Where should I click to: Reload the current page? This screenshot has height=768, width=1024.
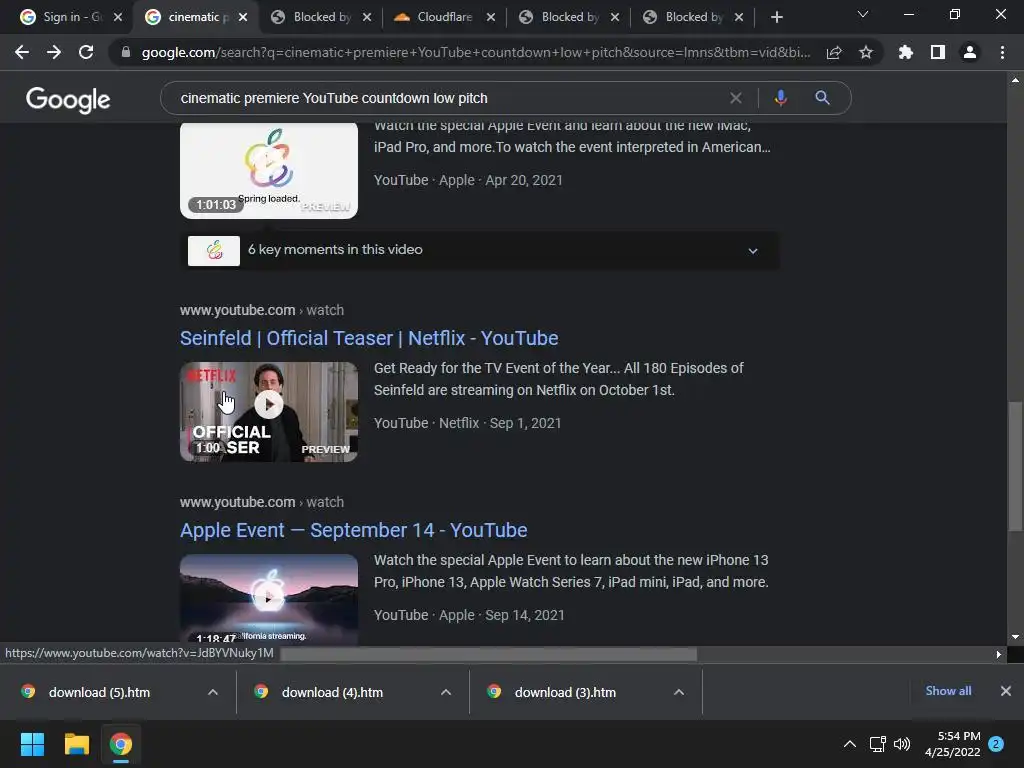[x=86, y=52]
